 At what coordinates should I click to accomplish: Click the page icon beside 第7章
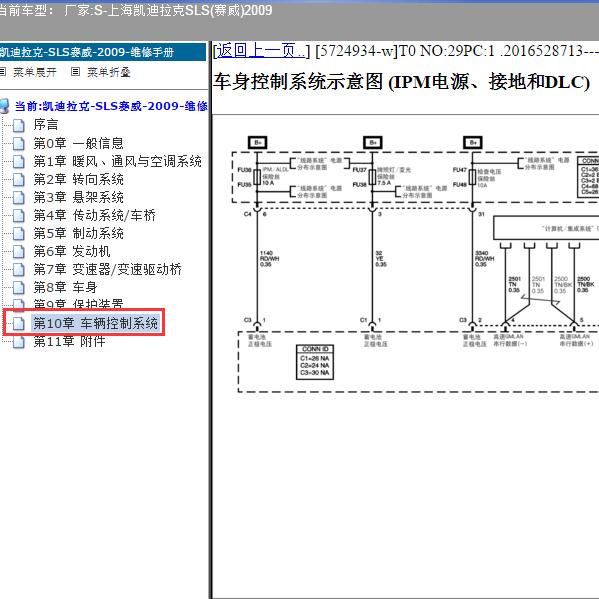click(x=18, y=269)
